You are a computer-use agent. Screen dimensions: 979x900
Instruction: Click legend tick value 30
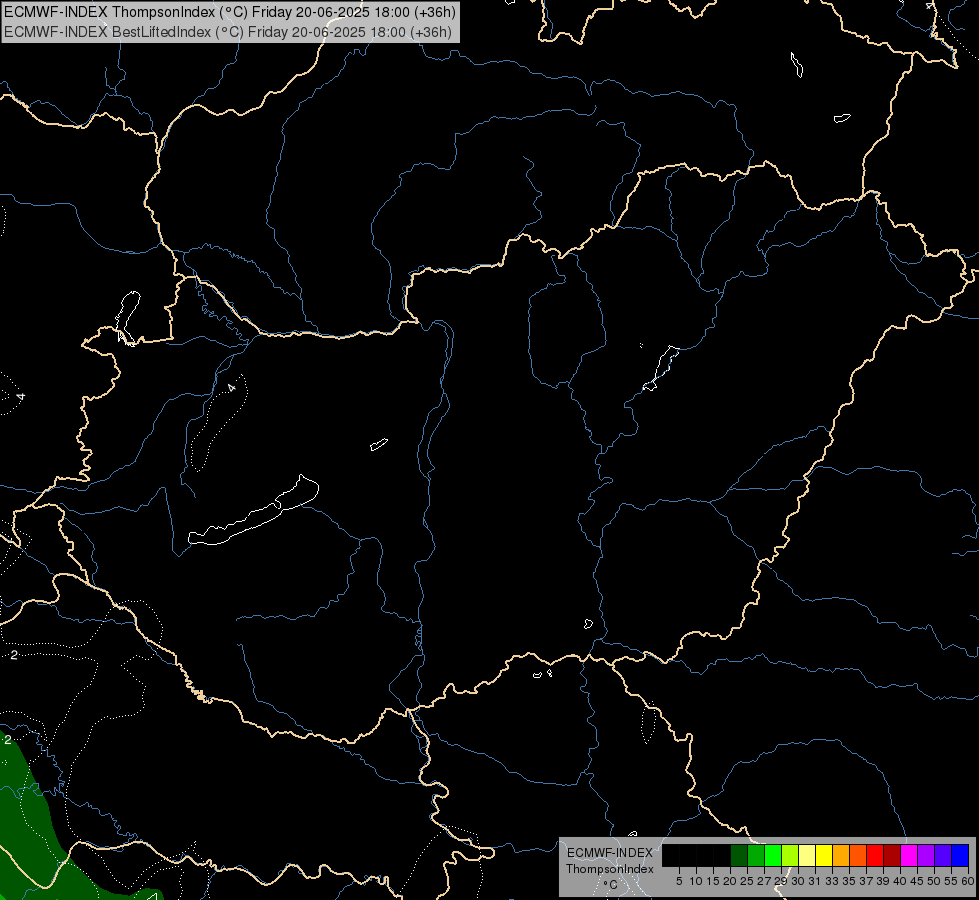[798, 881]
